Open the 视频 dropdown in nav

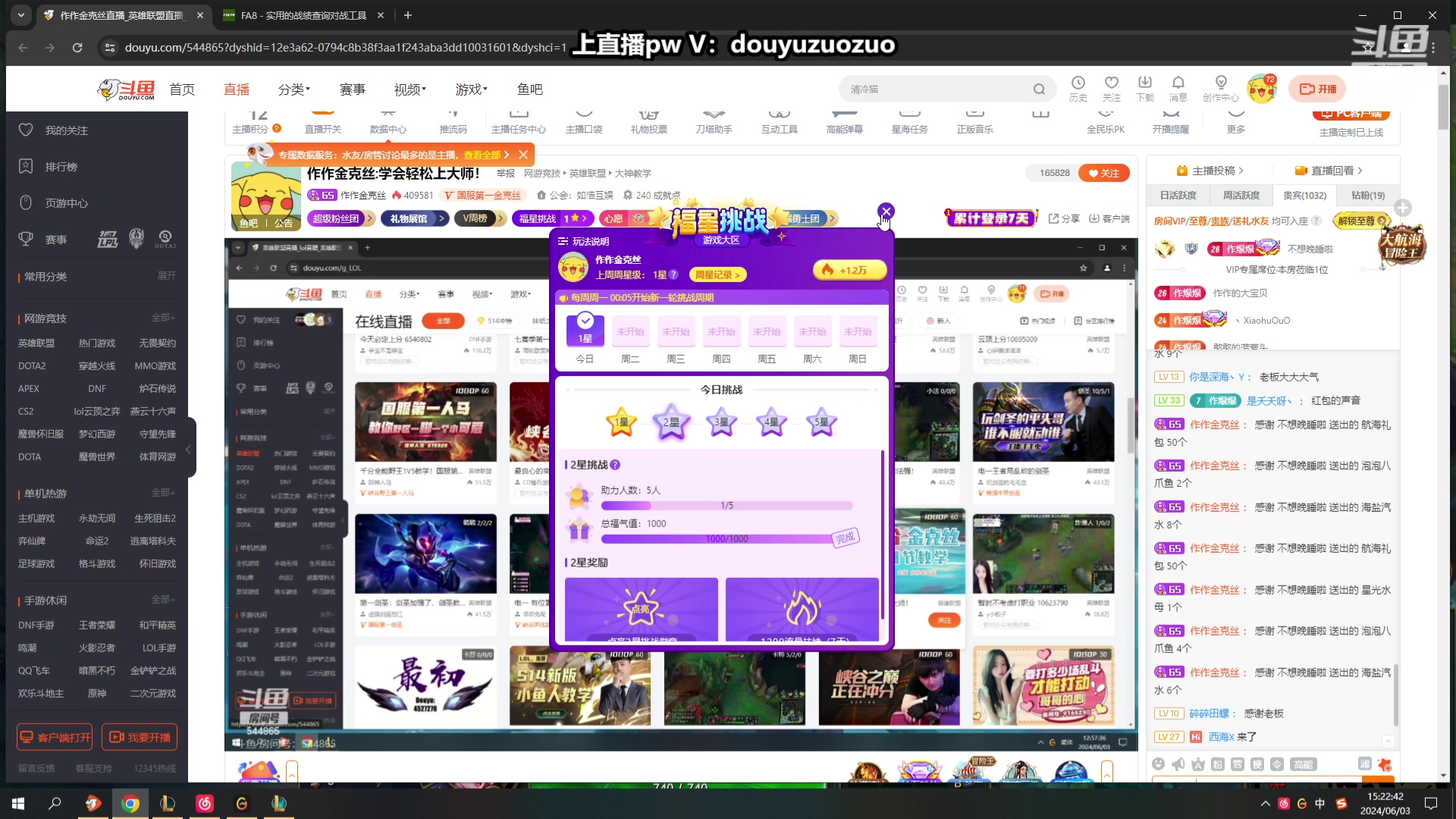[410, 89]
